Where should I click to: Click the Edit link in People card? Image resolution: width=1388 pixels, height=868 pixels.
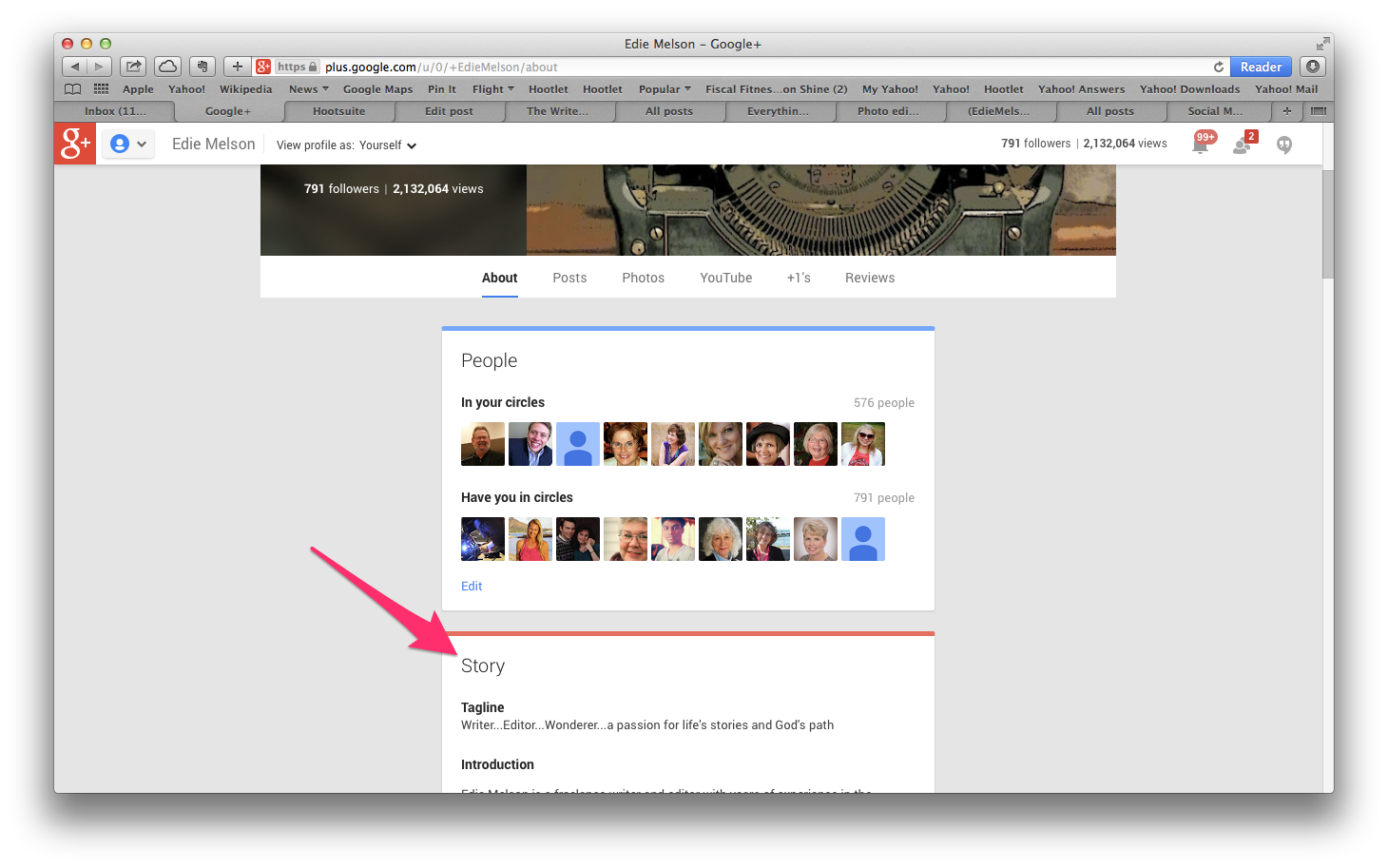tap(472, 587)
